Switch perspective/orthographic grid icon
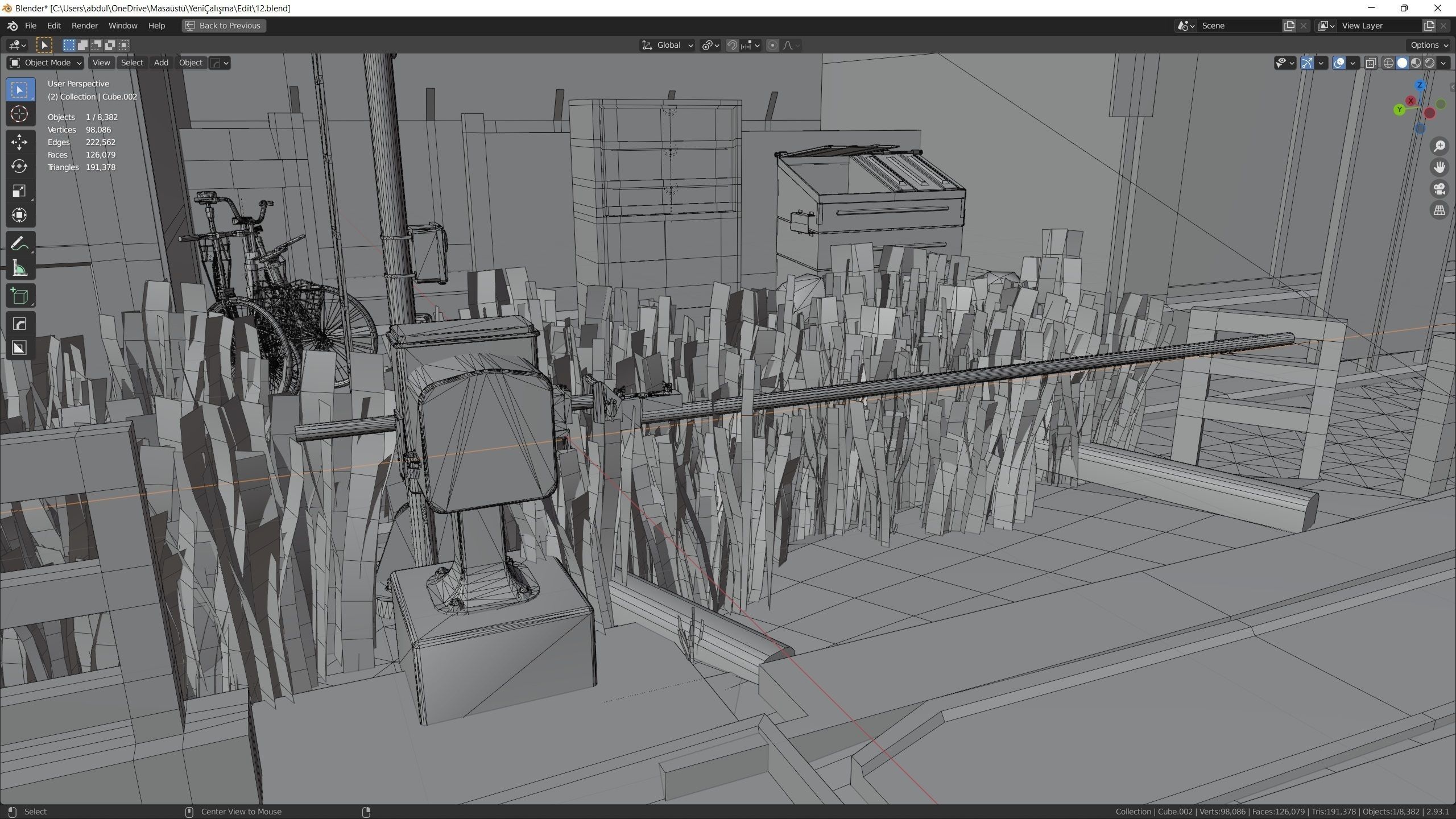The width and height of the screenshot is (1456, 819). (x=1439, y=210)
